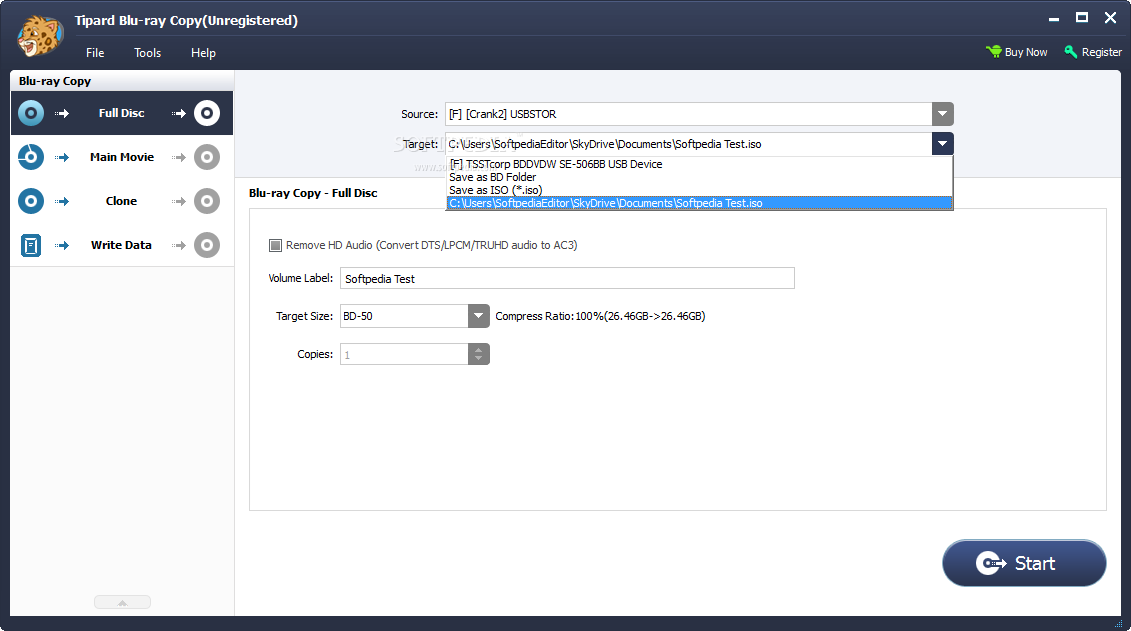Click the target disc icon in Full Disc row

tap(207, 113)
